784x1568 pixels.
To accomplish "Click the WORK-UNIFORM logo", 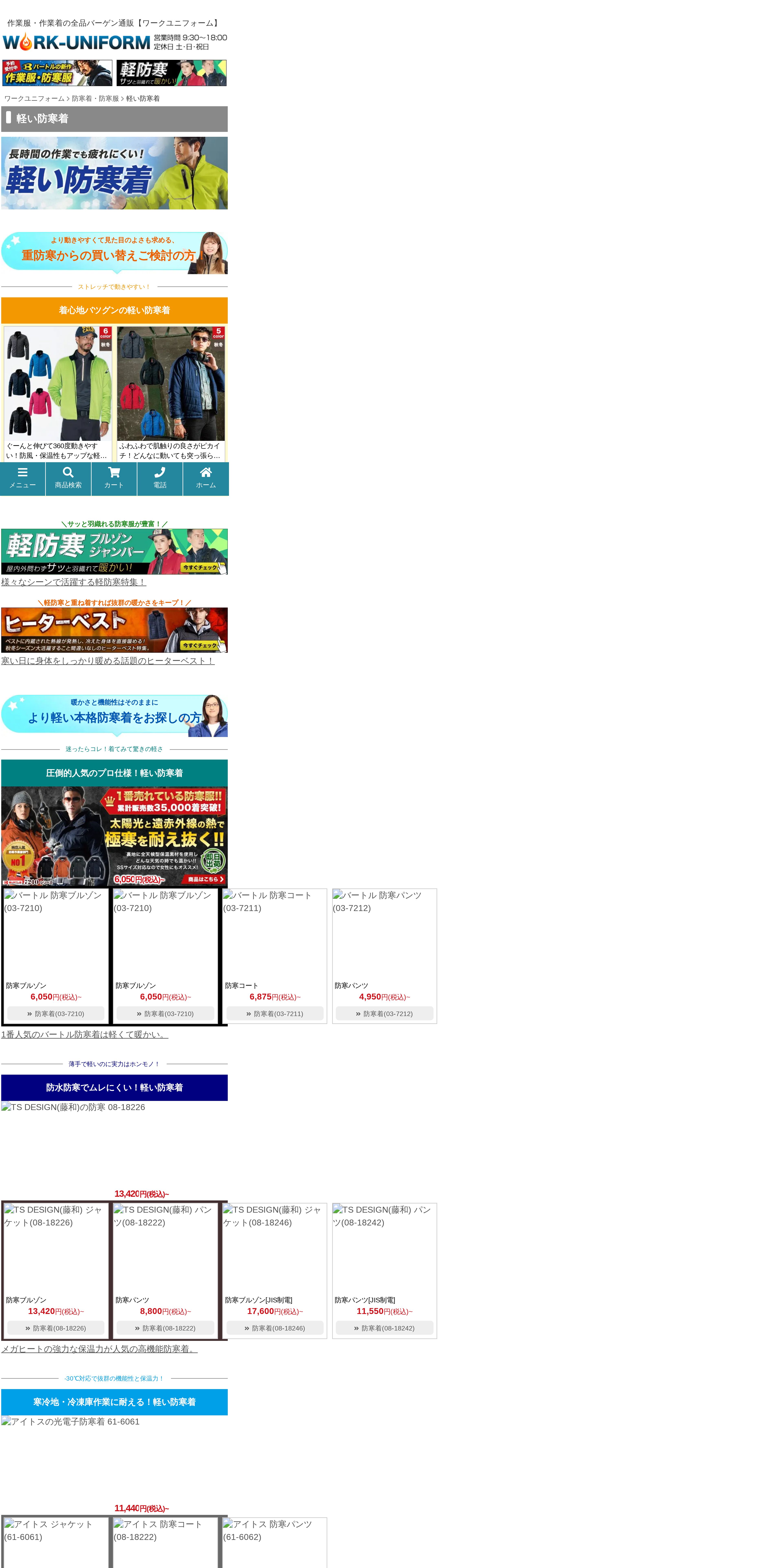I will pos(76,42).
